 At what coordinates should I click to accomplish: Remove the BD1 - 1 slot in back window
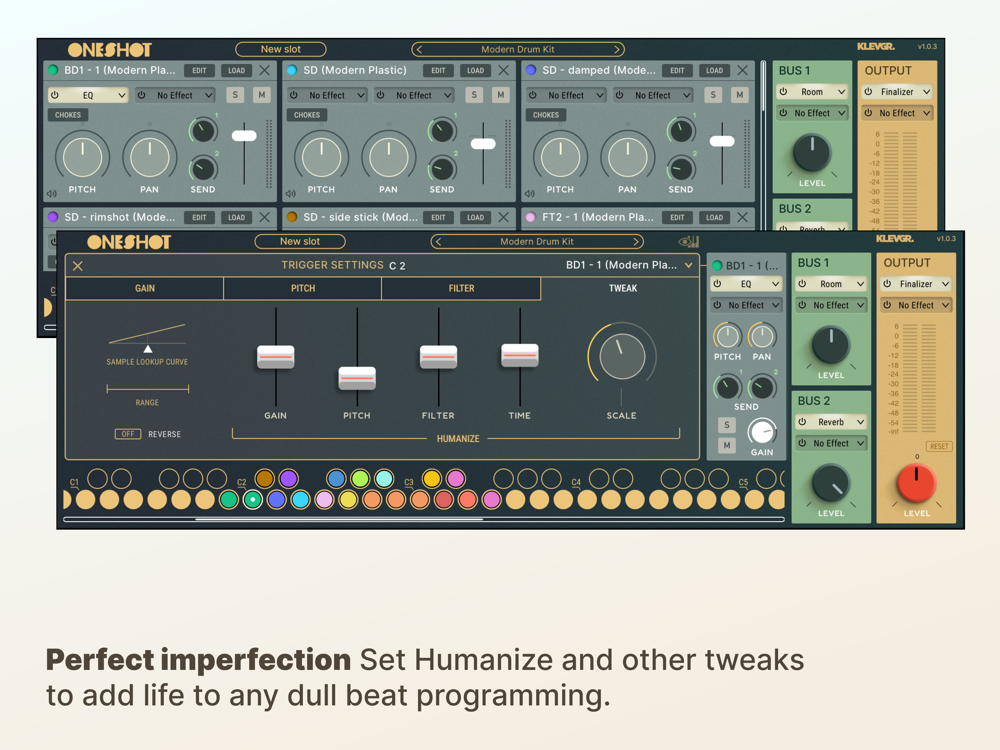pos(265,70)
